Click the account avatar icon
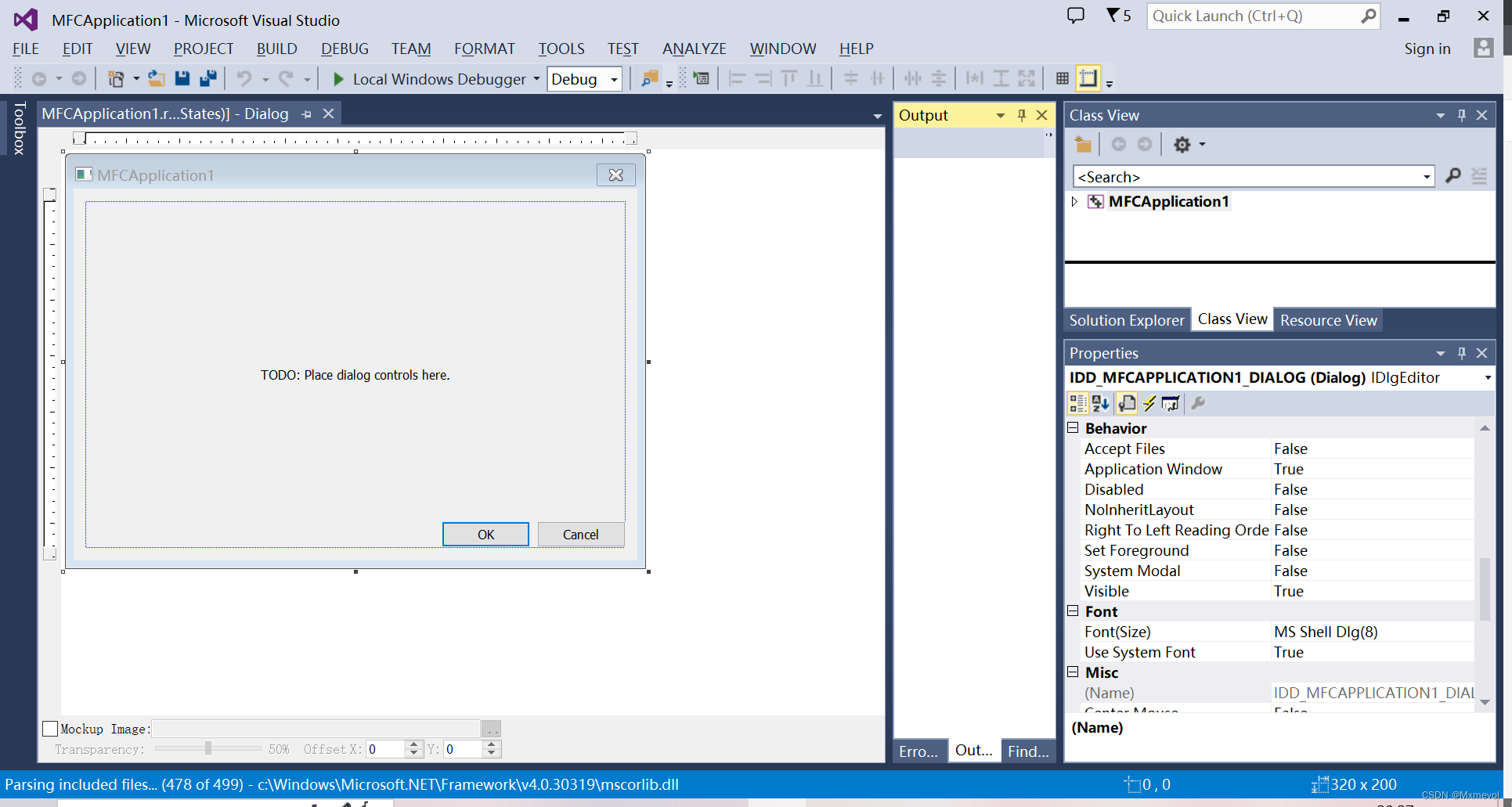This screenshot has width=1512, height=807. point(1483,48)
